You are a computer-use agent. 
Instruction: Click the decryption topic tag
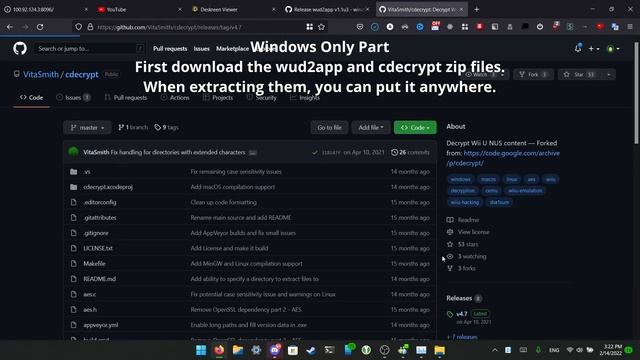tap(462, 191)
